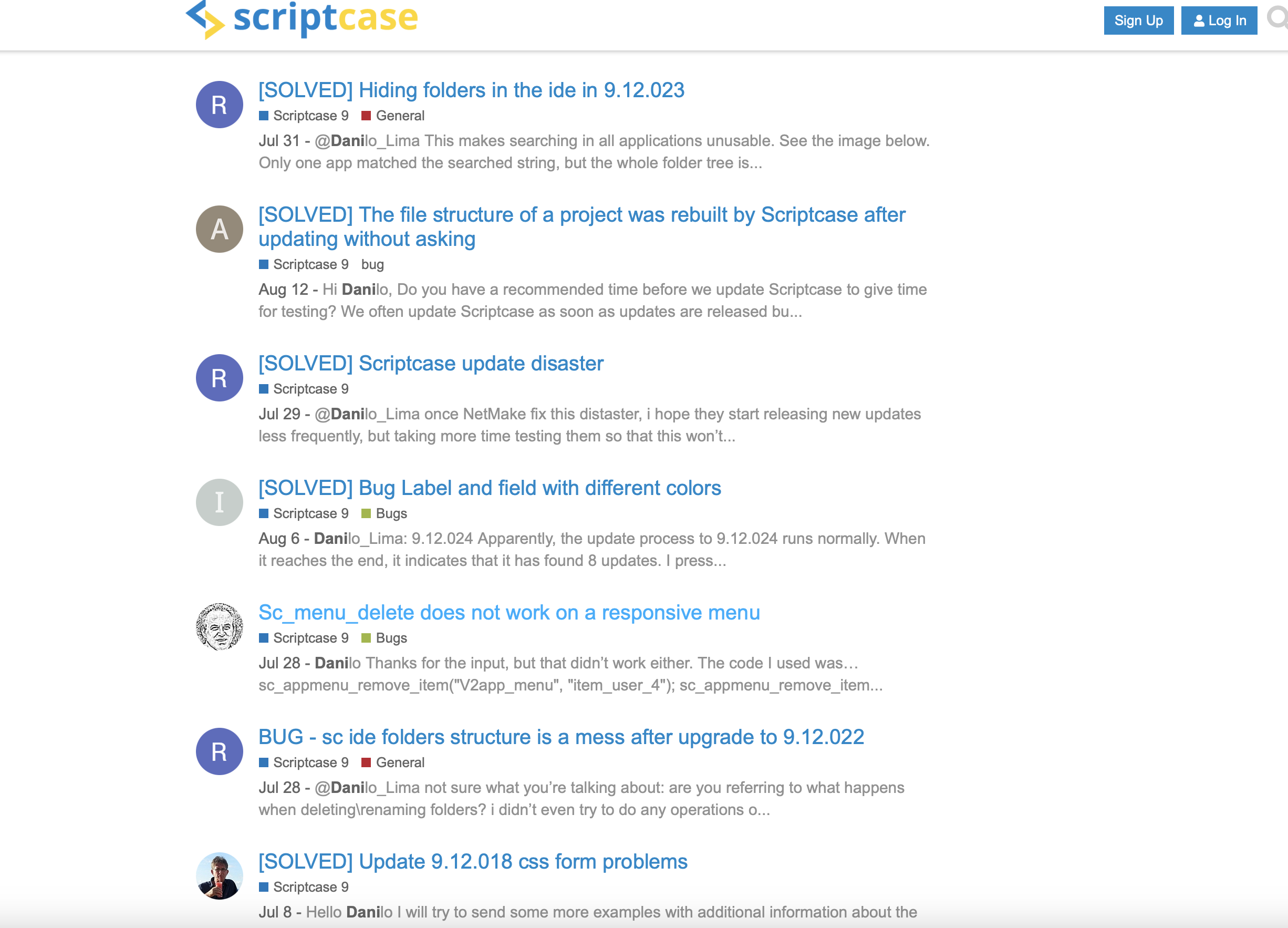Viewport: 1288px width, 928px height.
Task: Click the brown A user avatar
Action: (x=219, y=229)
